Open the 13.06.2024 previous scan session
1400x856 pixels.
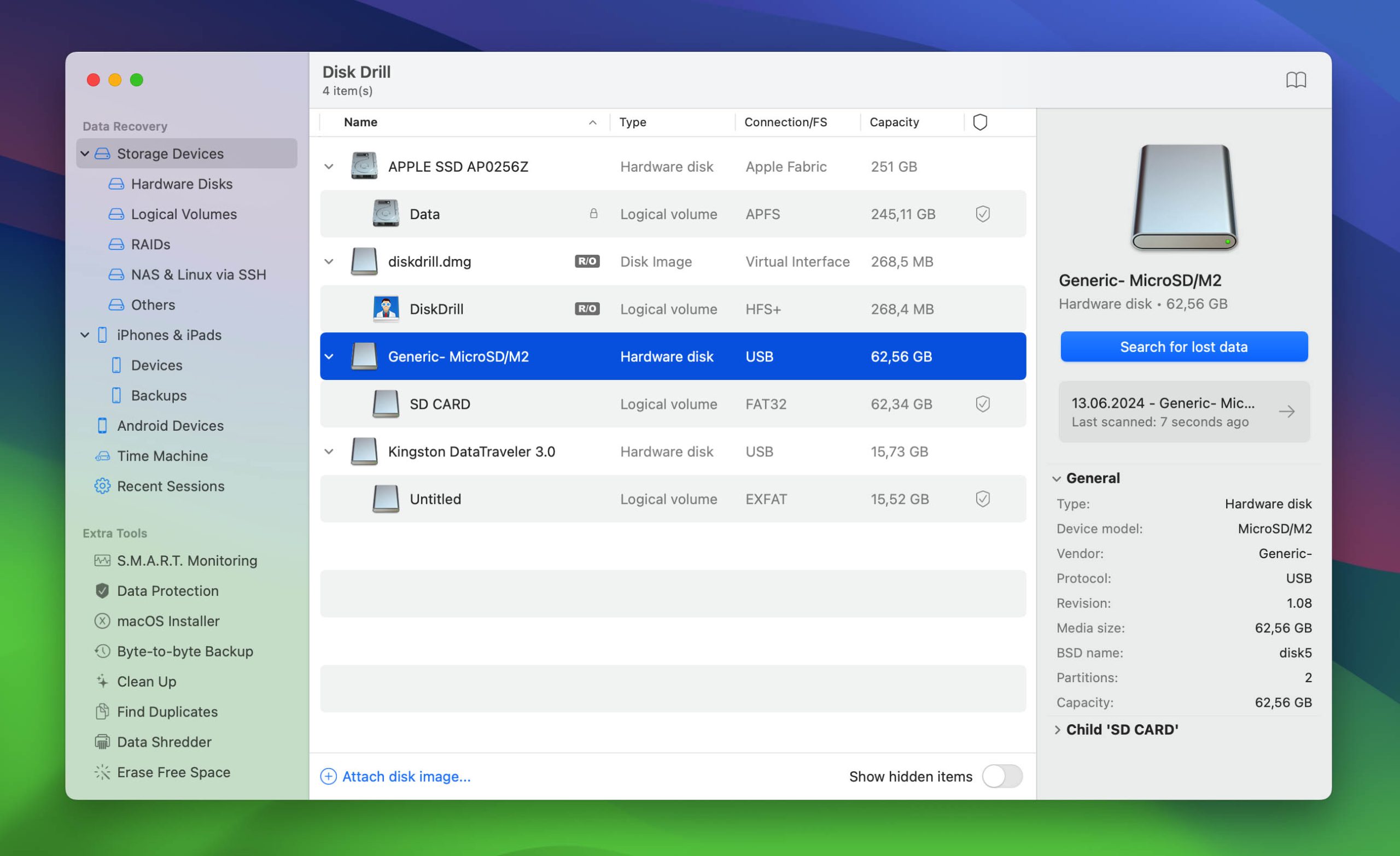click(x=1184, y=411)
